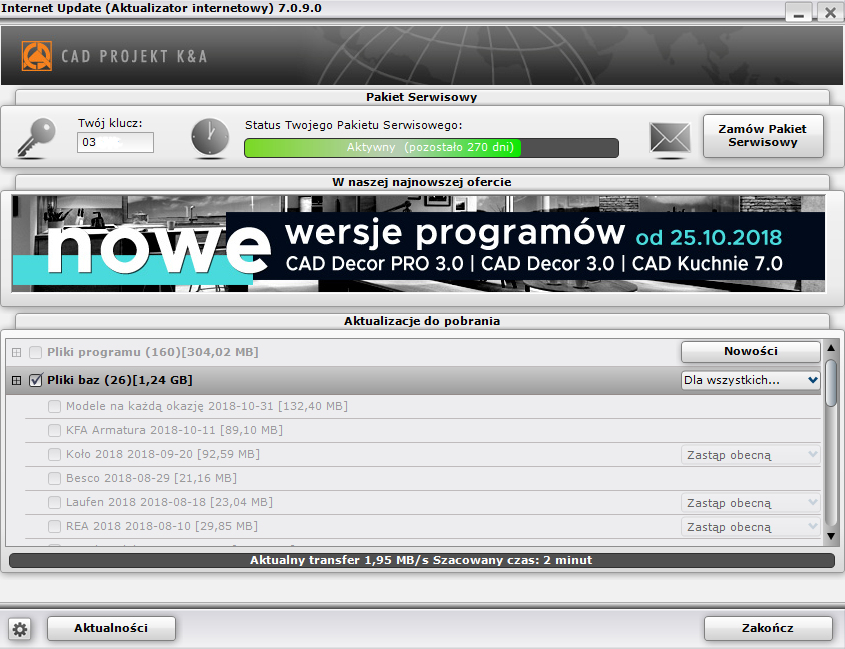Screen dimensions: 845x649
Task: Click the Aktualizacje do pobrania header
Action: tap(422, 321)
